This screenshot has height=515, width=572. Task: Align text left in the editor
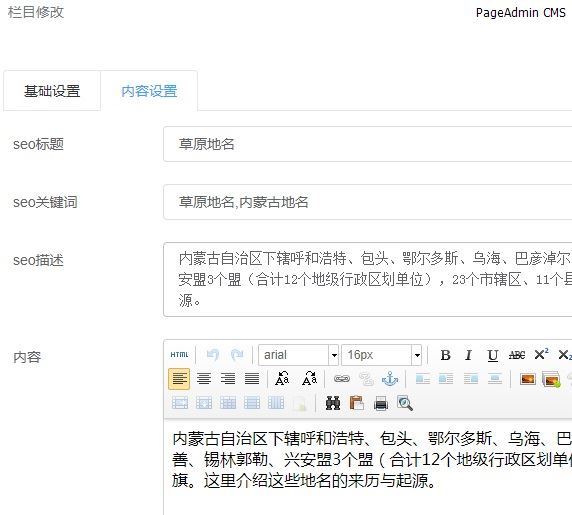pyautogui.click(x=179, y=379)
